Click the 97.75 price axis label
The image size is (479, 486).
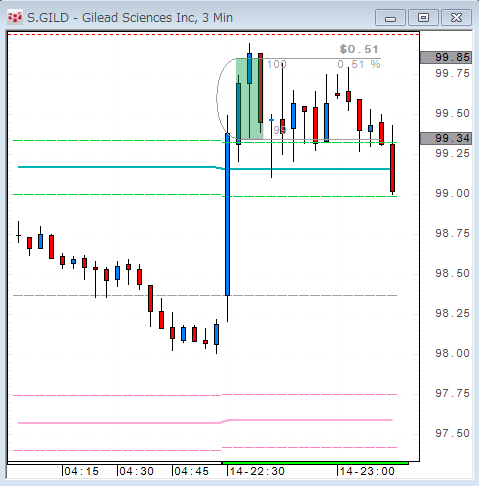point(452,393)
